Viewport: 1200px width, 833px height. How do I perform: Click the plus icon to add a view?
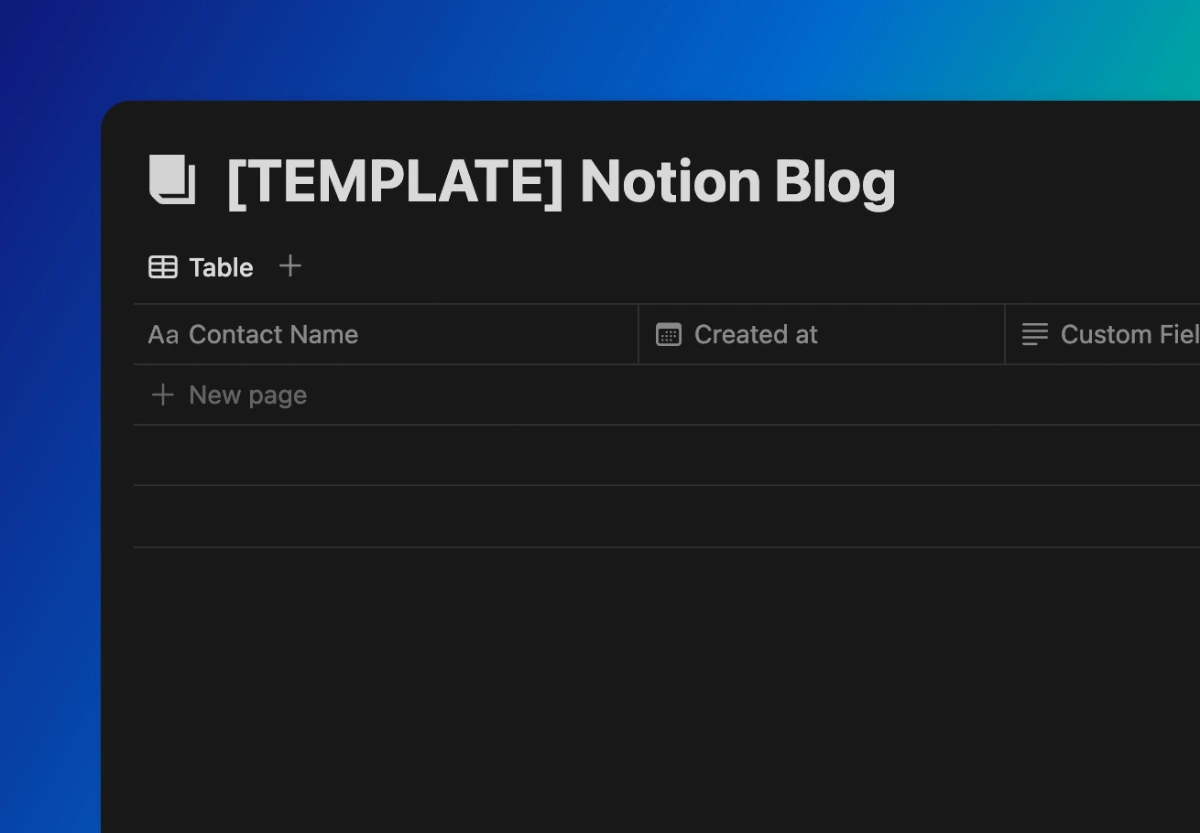(x=290, y=266)
